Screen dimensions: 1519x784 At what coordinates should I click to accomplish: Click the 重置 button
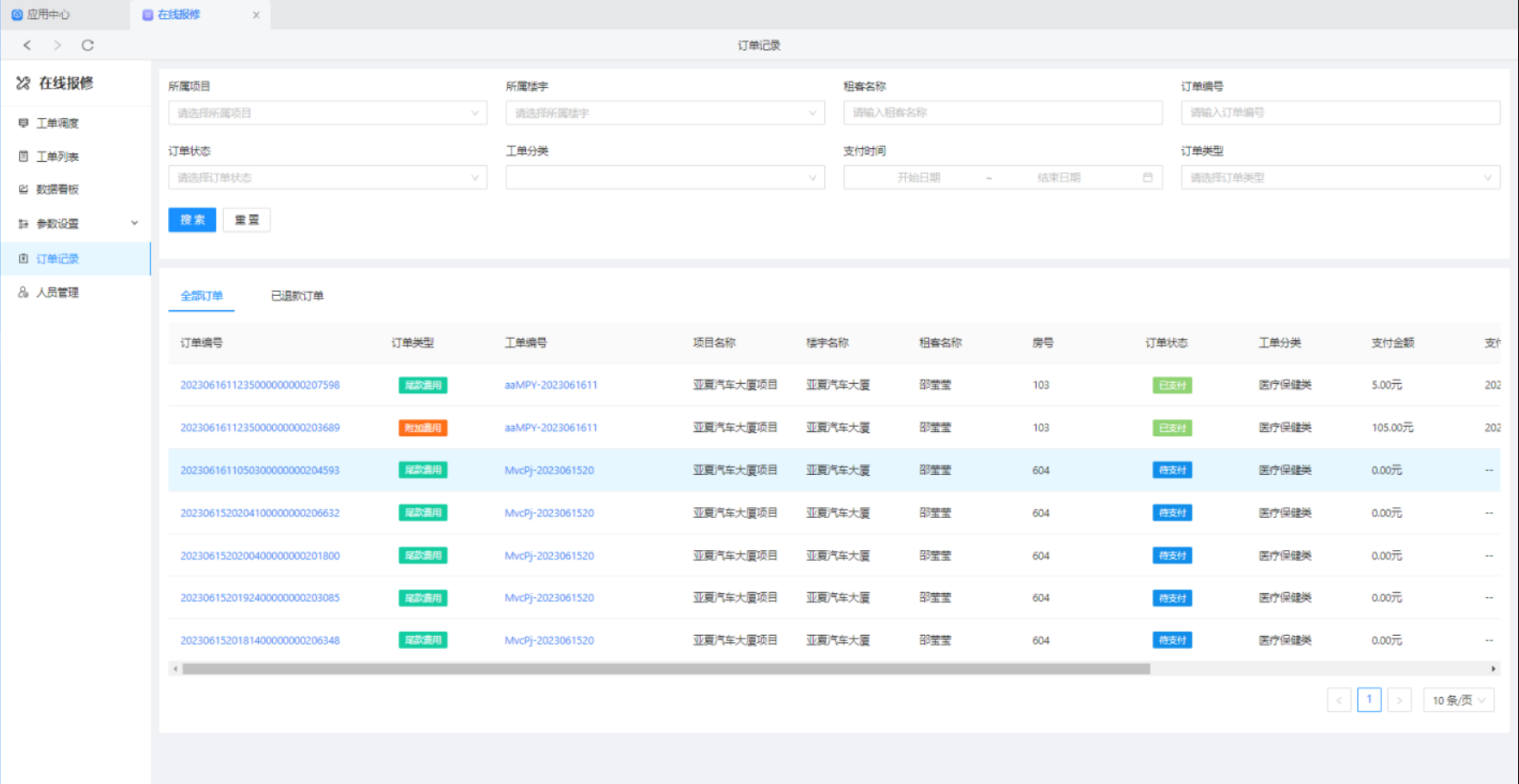[246, 220]
